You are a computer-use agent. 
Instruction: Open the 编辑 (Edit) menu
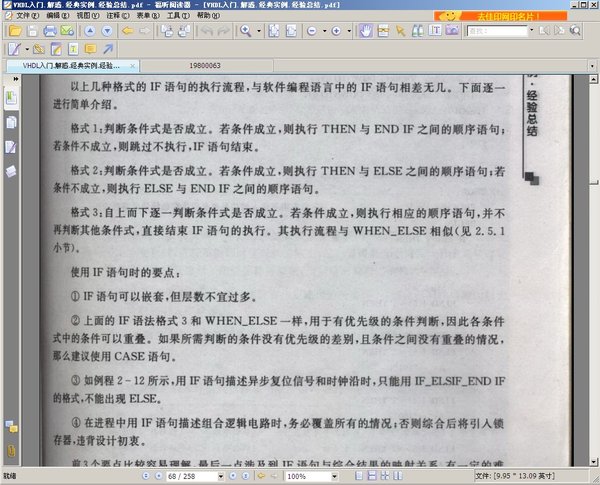tap(57, 16)
